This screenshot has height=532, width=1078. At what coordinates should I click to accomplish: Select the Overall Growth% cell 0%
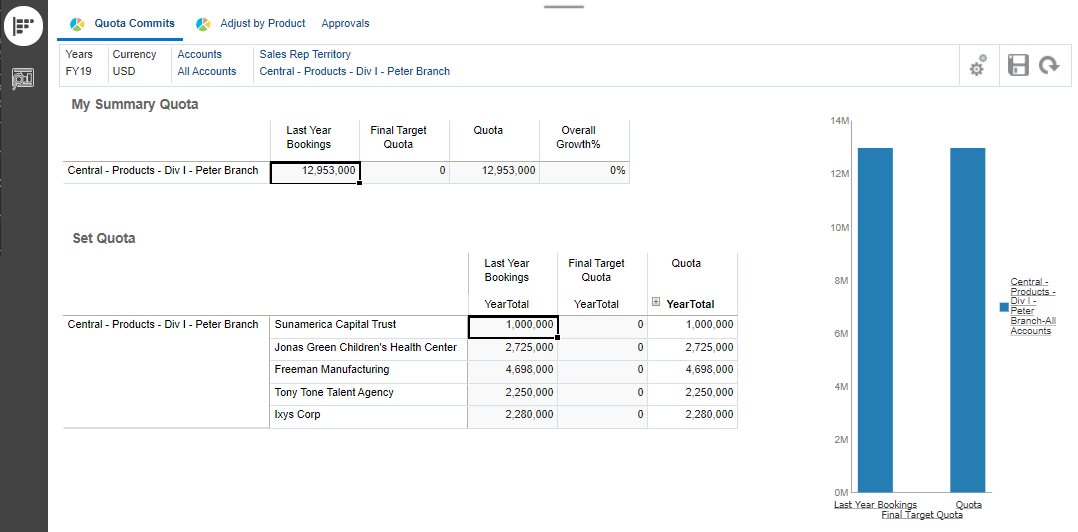click(584, 173)
